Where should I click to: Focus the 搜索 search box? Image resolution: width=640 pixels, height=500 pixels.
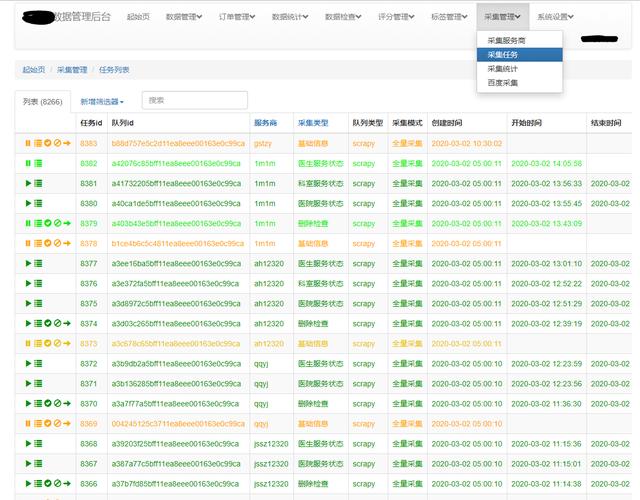point(195,100)
